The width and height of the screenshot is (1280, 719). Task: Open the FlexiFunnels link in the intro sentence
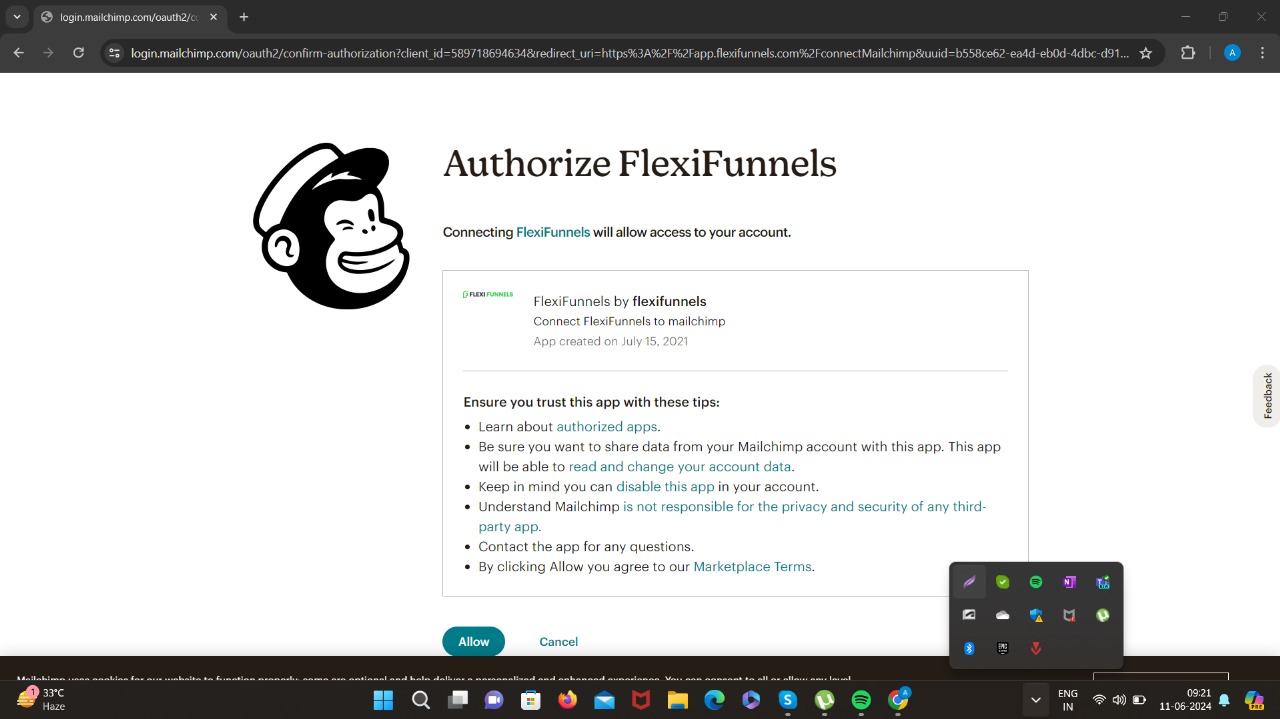point(553,232)
